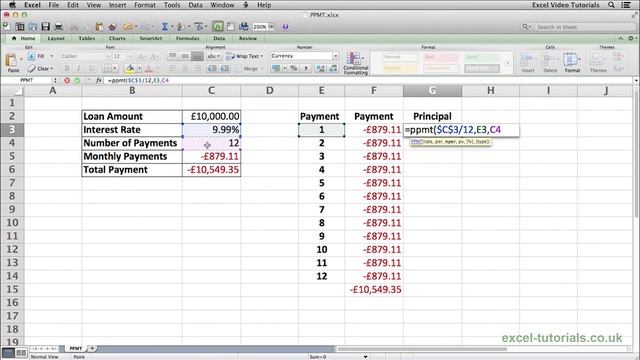The height and width of the screenshot is (360, 640).
Task: Click the Print toolbar icon
Action: click(x=58, y=27)
